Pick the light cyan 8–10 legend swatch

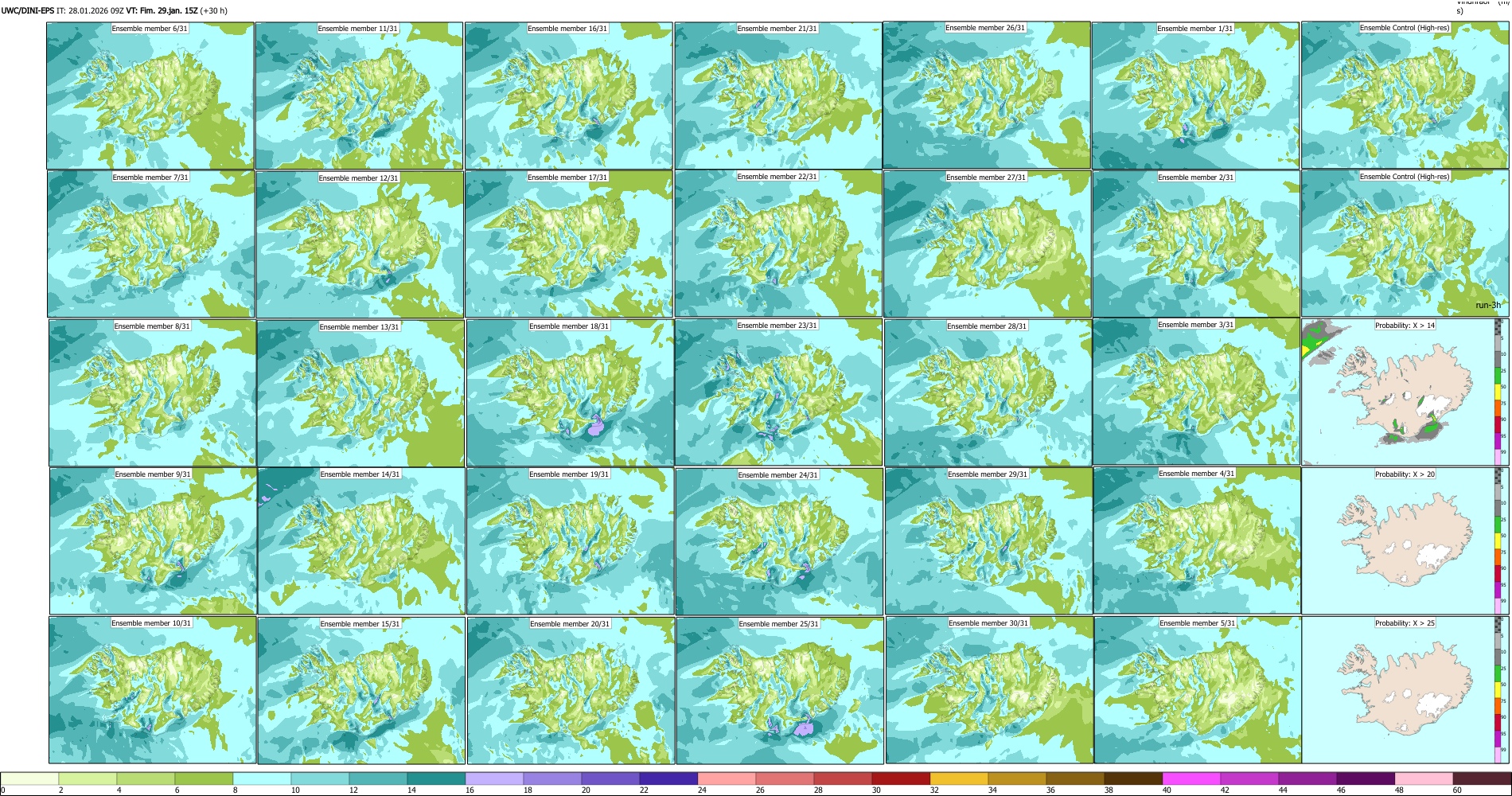pyautogui.click(x=262, y=778)
